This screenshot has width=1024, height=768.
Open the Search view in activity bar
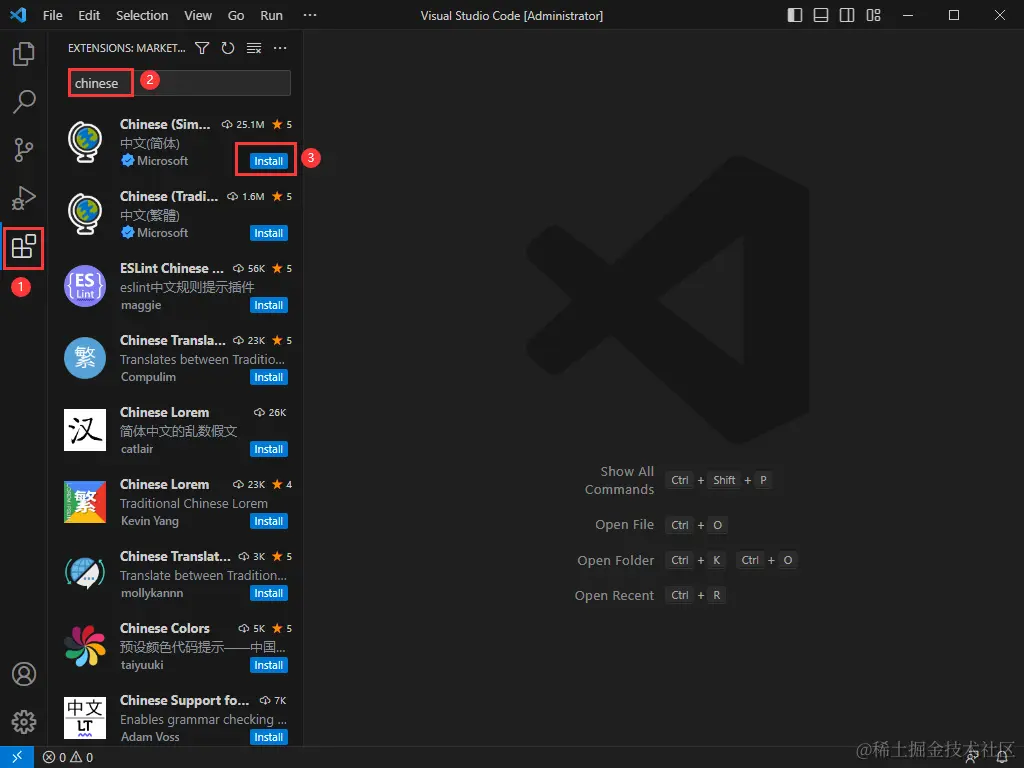pos(24,102)
